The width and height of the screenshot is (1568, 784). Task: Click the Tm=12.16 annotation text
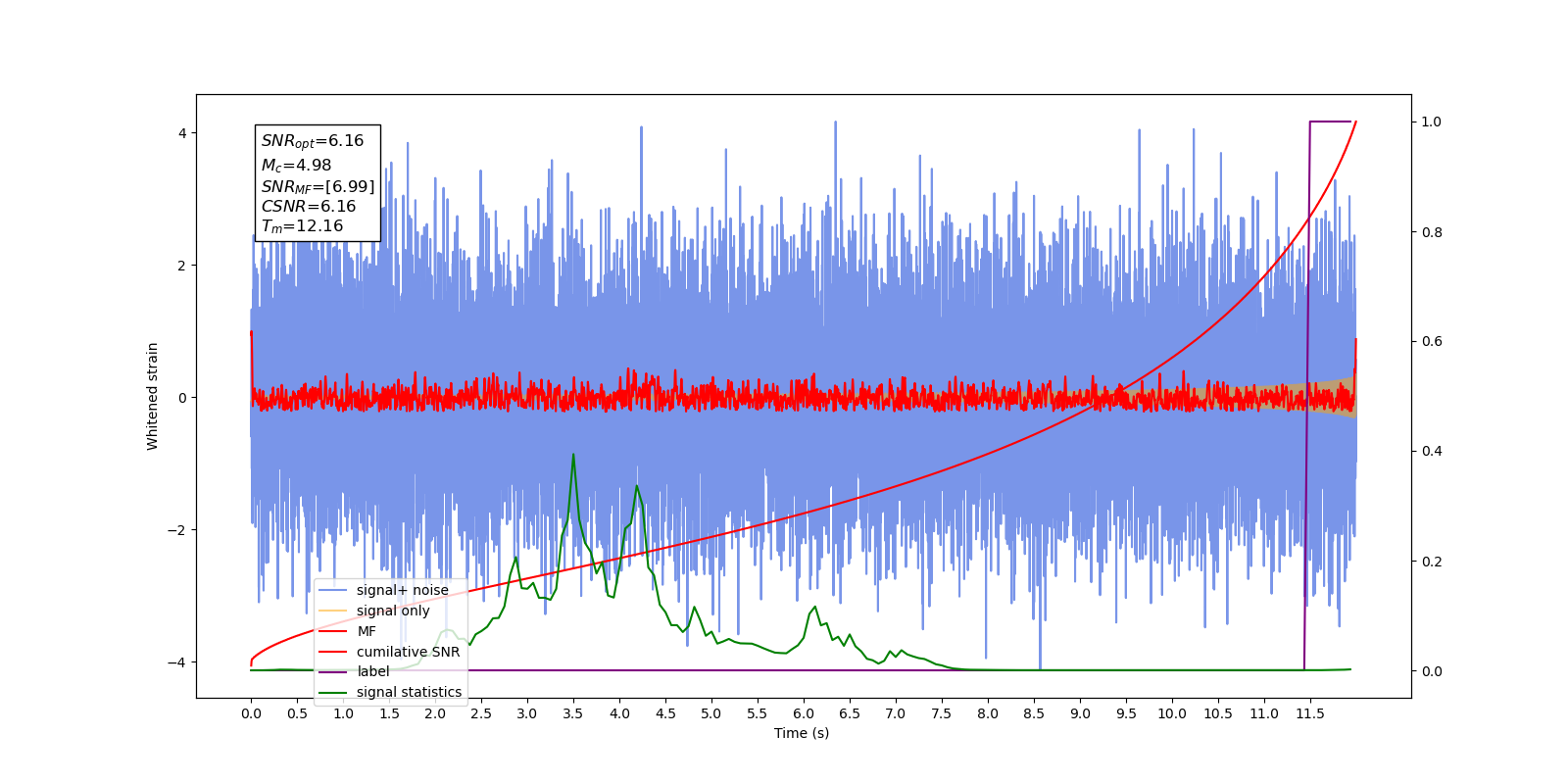tap(302, 226)
